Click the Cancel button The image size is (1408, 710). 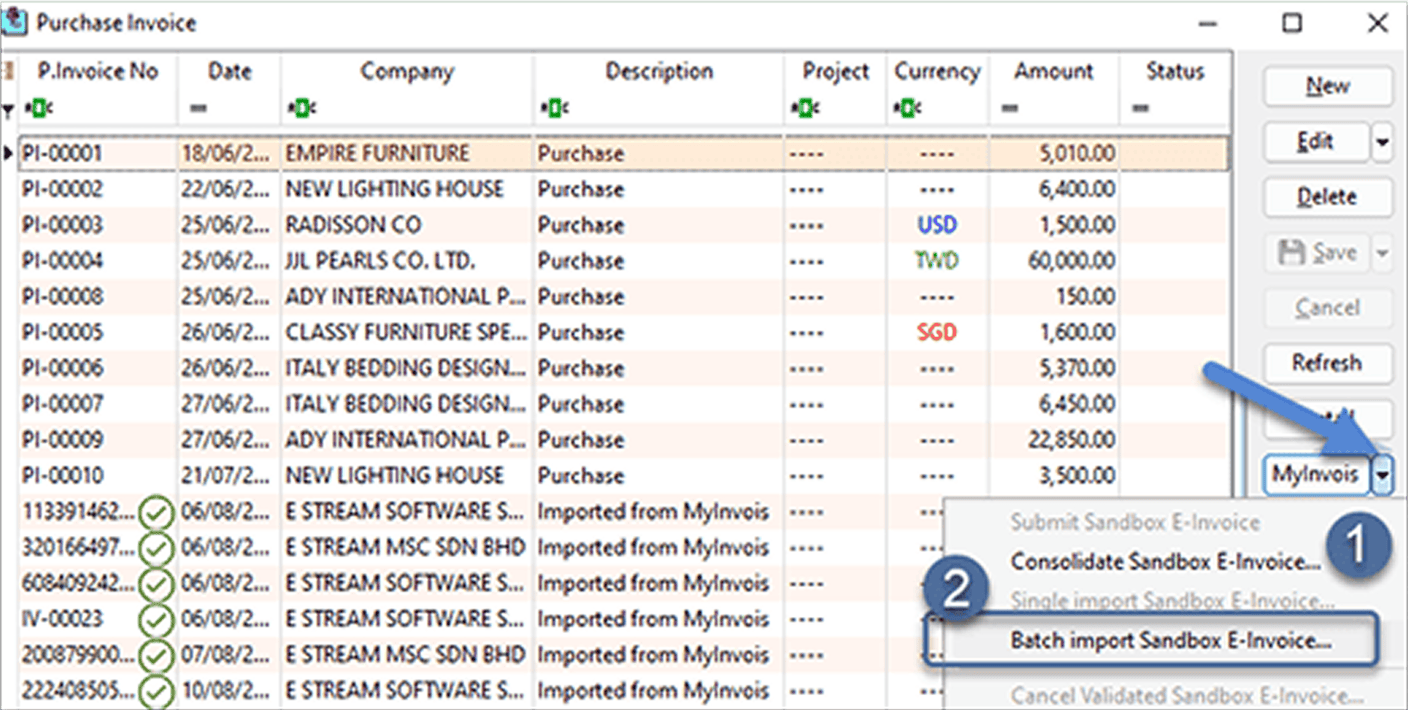[x=1327, y=308]
